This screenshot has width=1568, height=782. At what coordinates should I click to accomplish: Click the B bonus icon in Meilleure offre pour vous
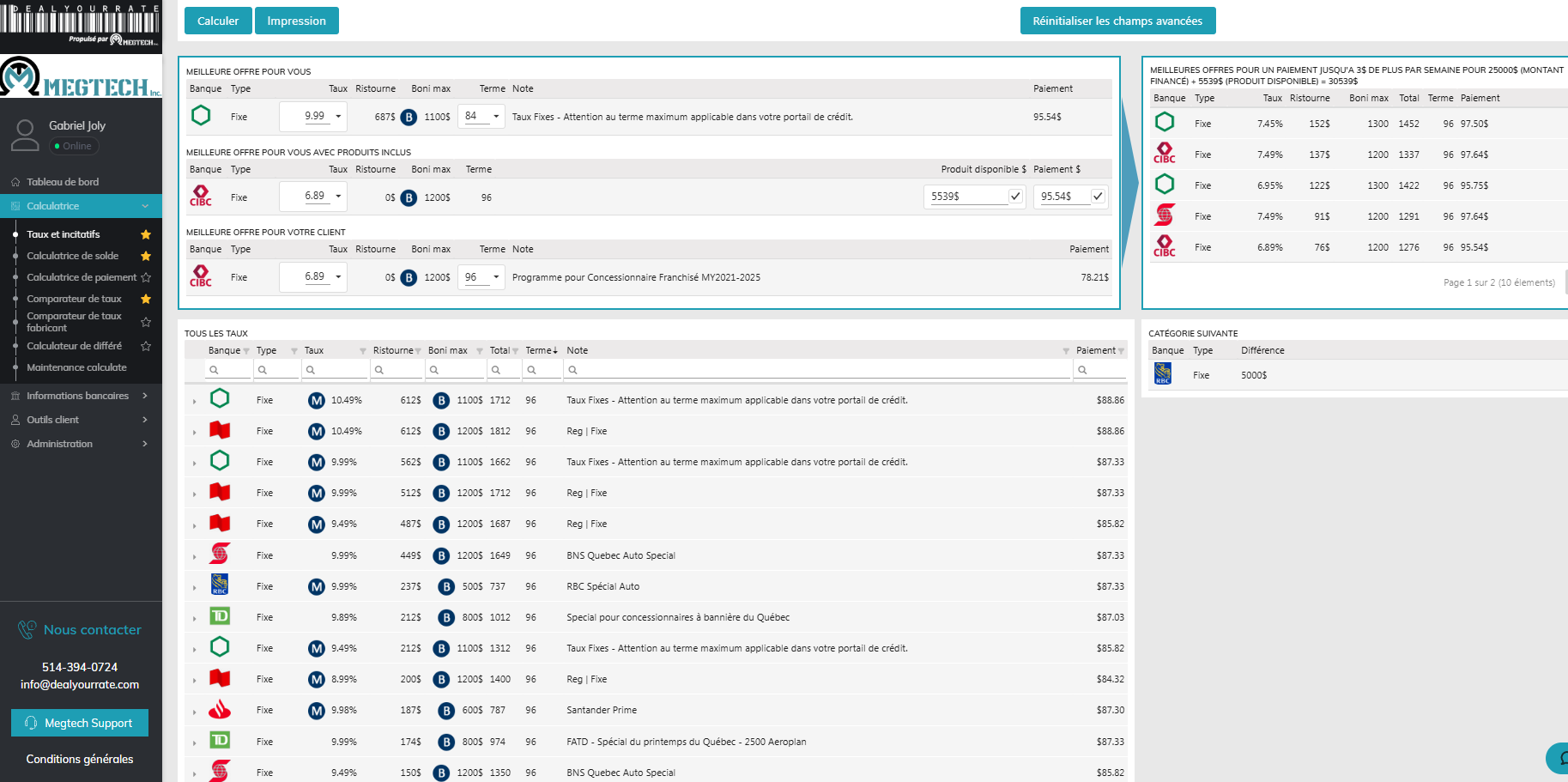coord(409,117)
